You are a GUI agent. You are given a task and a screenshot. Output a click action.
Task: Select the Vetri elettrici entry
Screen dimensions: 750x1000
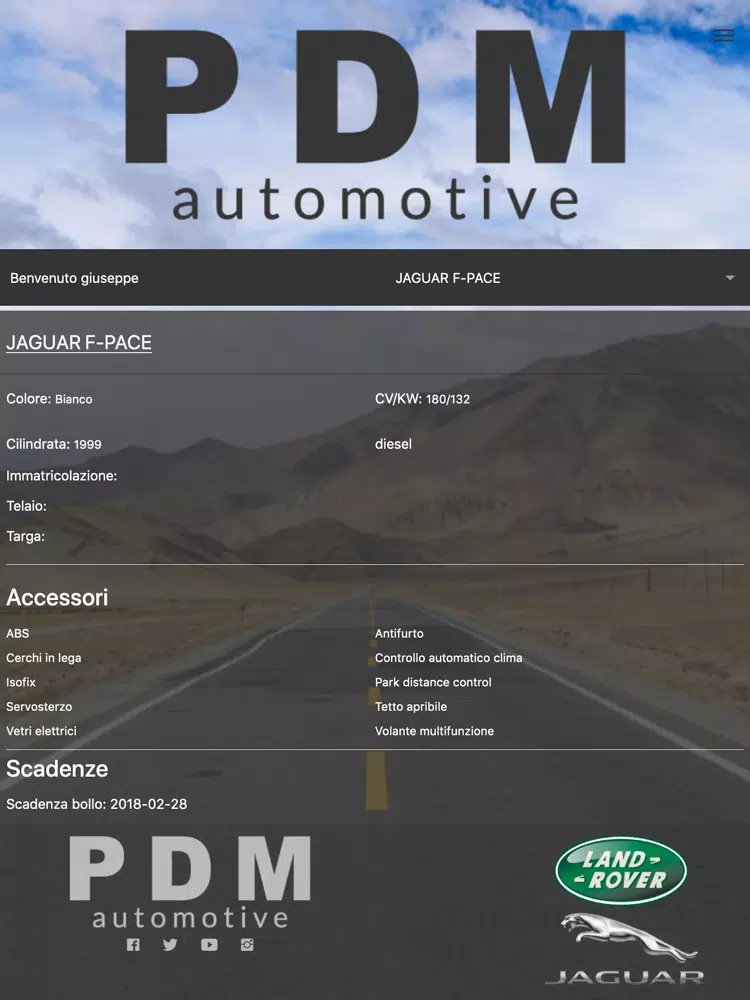(41, 731)
